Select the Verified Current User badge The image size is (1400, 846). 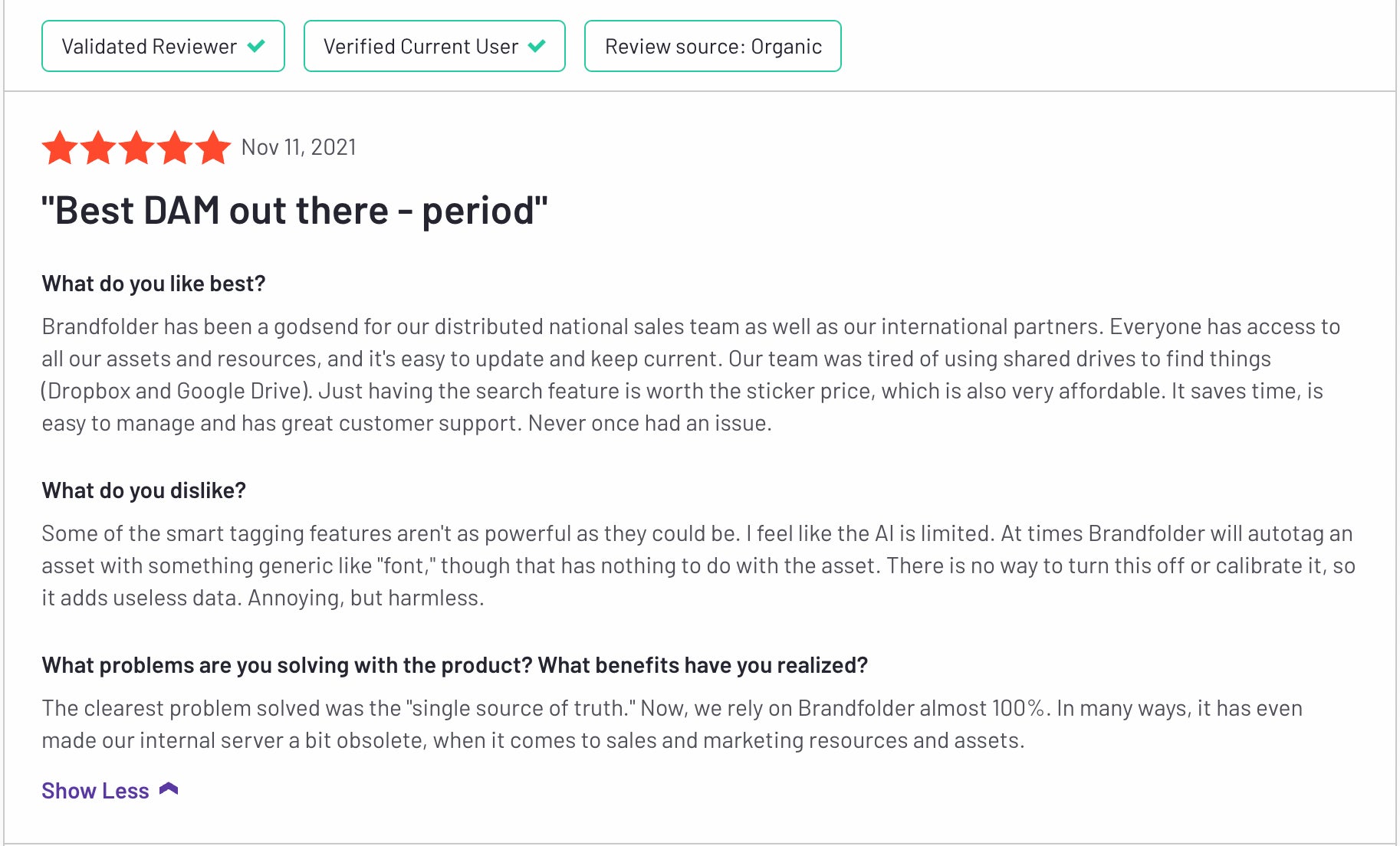click(435, 46)
